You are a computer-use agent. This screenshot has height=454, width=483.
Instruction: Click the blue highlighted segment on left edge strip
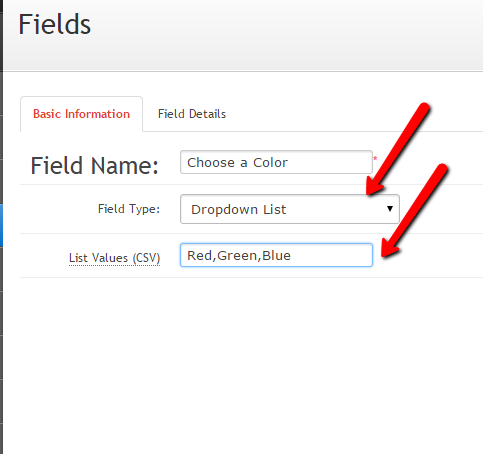coord(1,226)
